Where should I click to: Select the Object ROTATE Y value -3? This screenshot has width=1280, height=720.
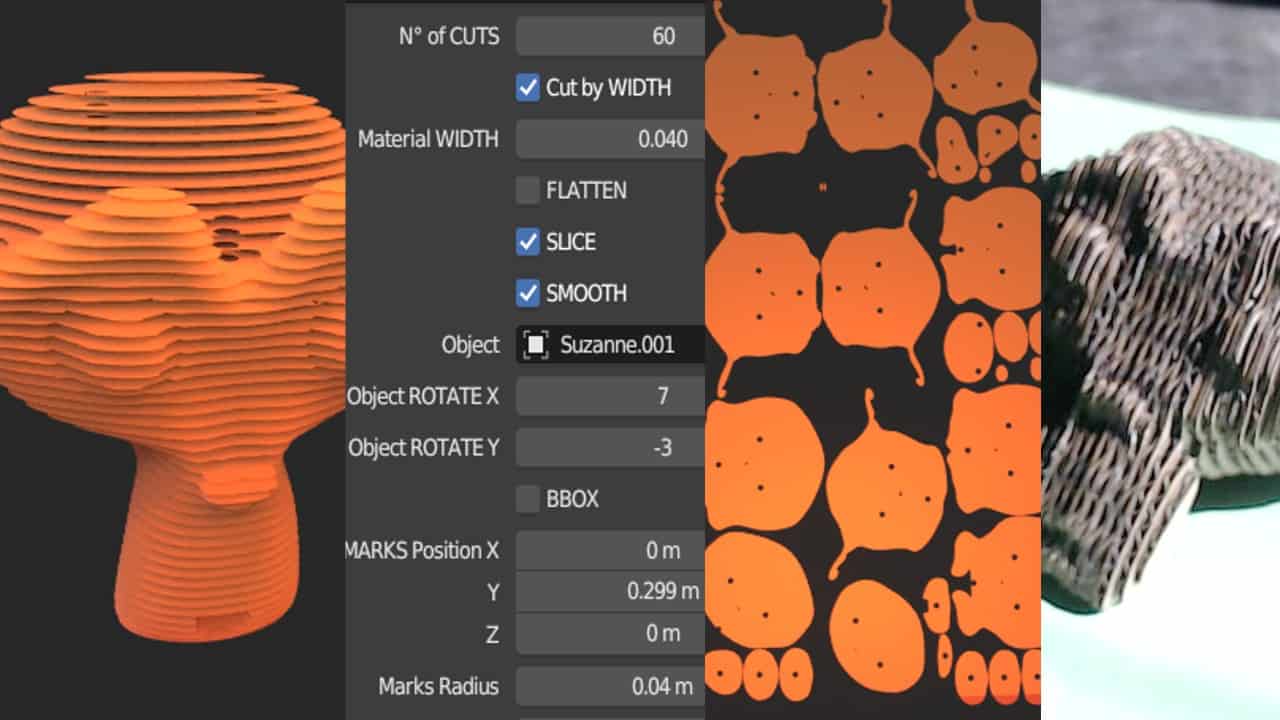pyautogui.click(x=610, y=448)
